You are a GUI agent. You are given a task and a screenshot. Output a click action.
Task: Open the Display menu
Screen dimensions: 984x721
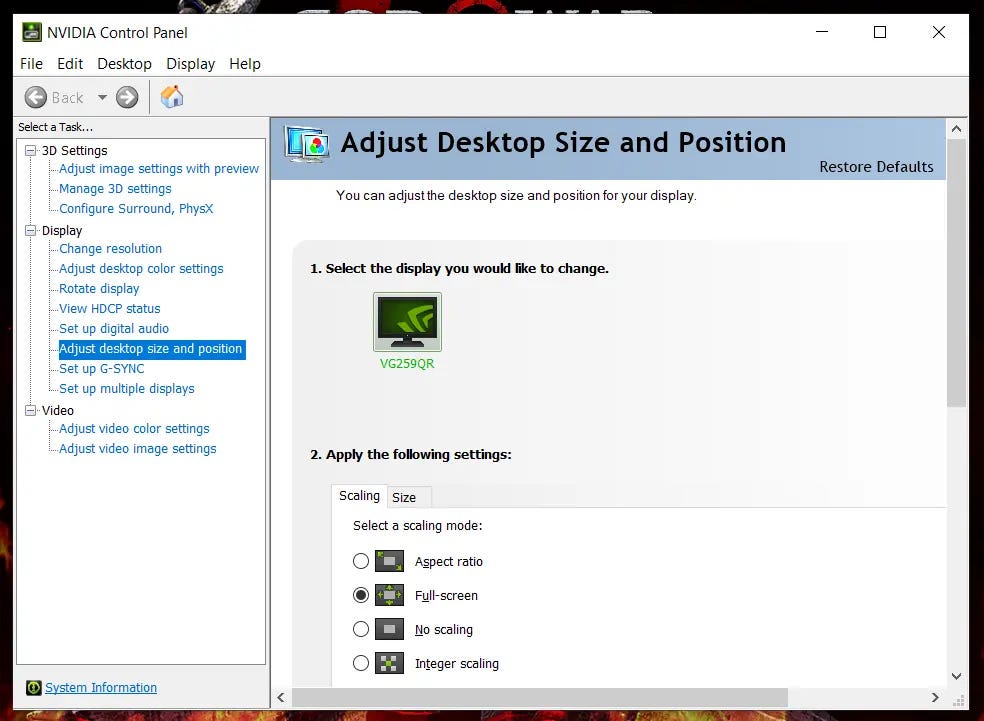(190, 64)
